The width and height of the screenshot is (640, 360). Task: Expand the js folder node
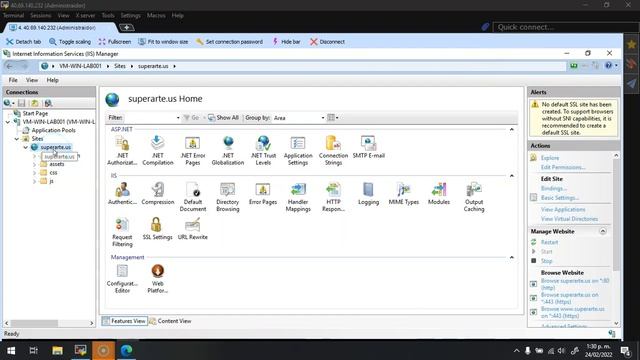(34, 182)
